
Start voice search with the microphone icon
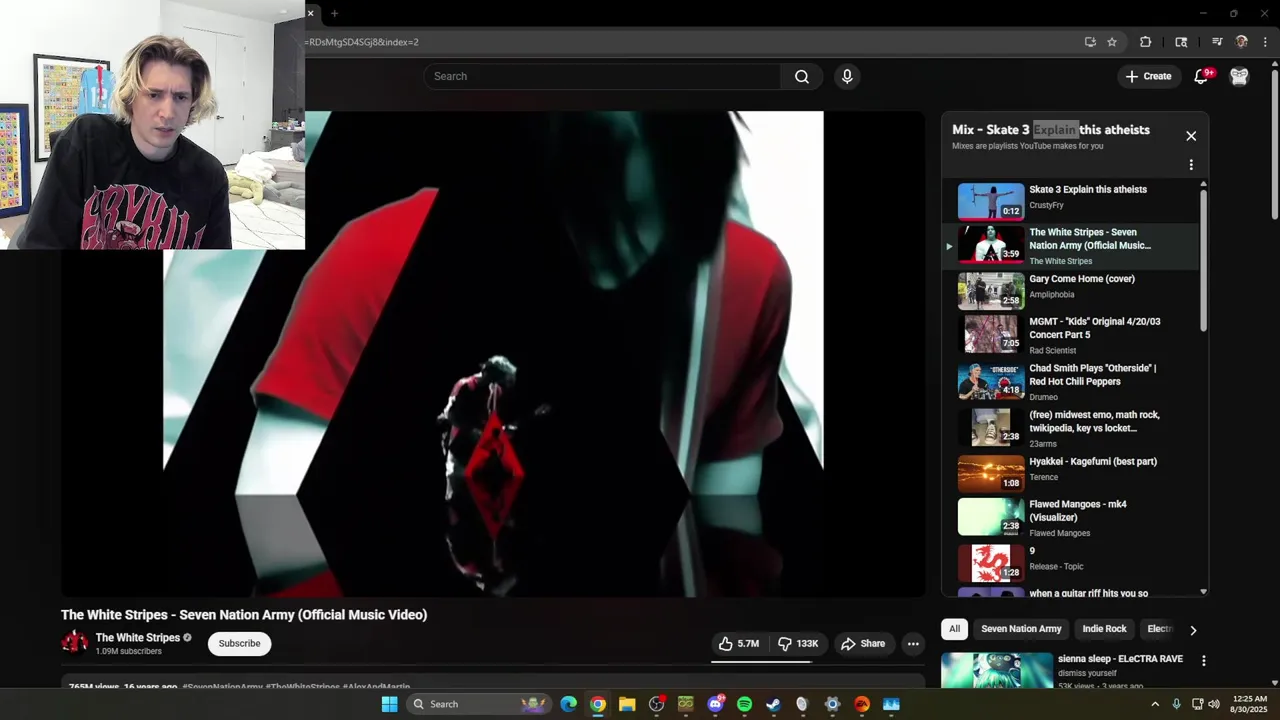tap(847, 77)
